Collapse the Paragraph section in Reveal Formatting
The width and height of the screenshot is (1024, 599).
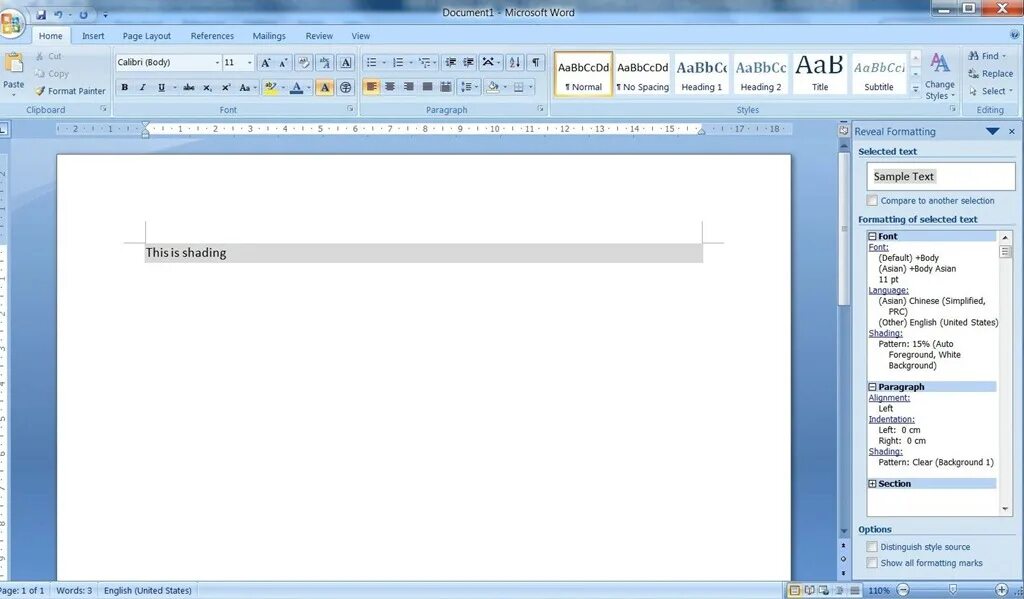(x=872, y=387)
